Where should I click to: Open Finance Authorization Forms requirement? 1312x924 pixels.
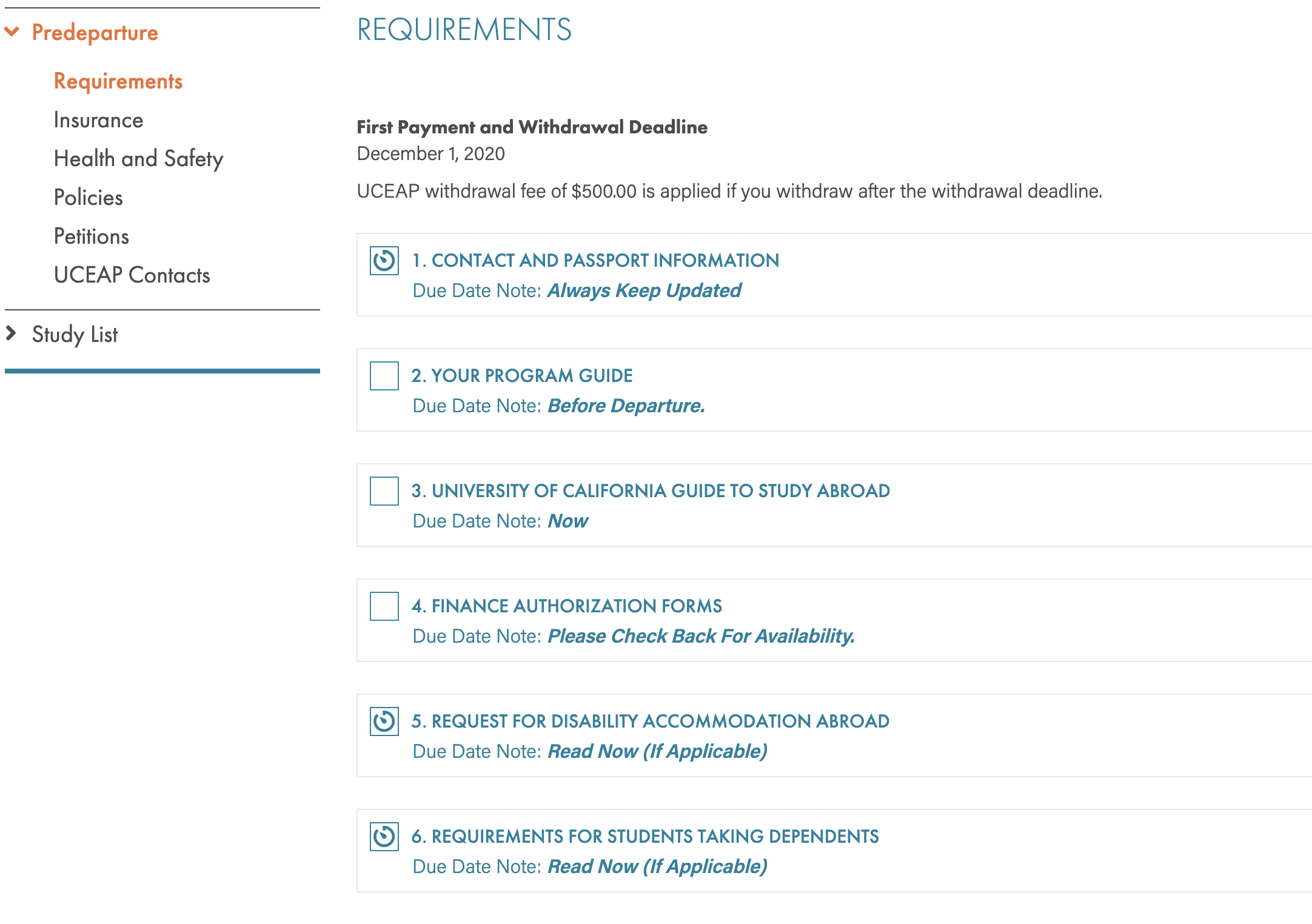566,606
